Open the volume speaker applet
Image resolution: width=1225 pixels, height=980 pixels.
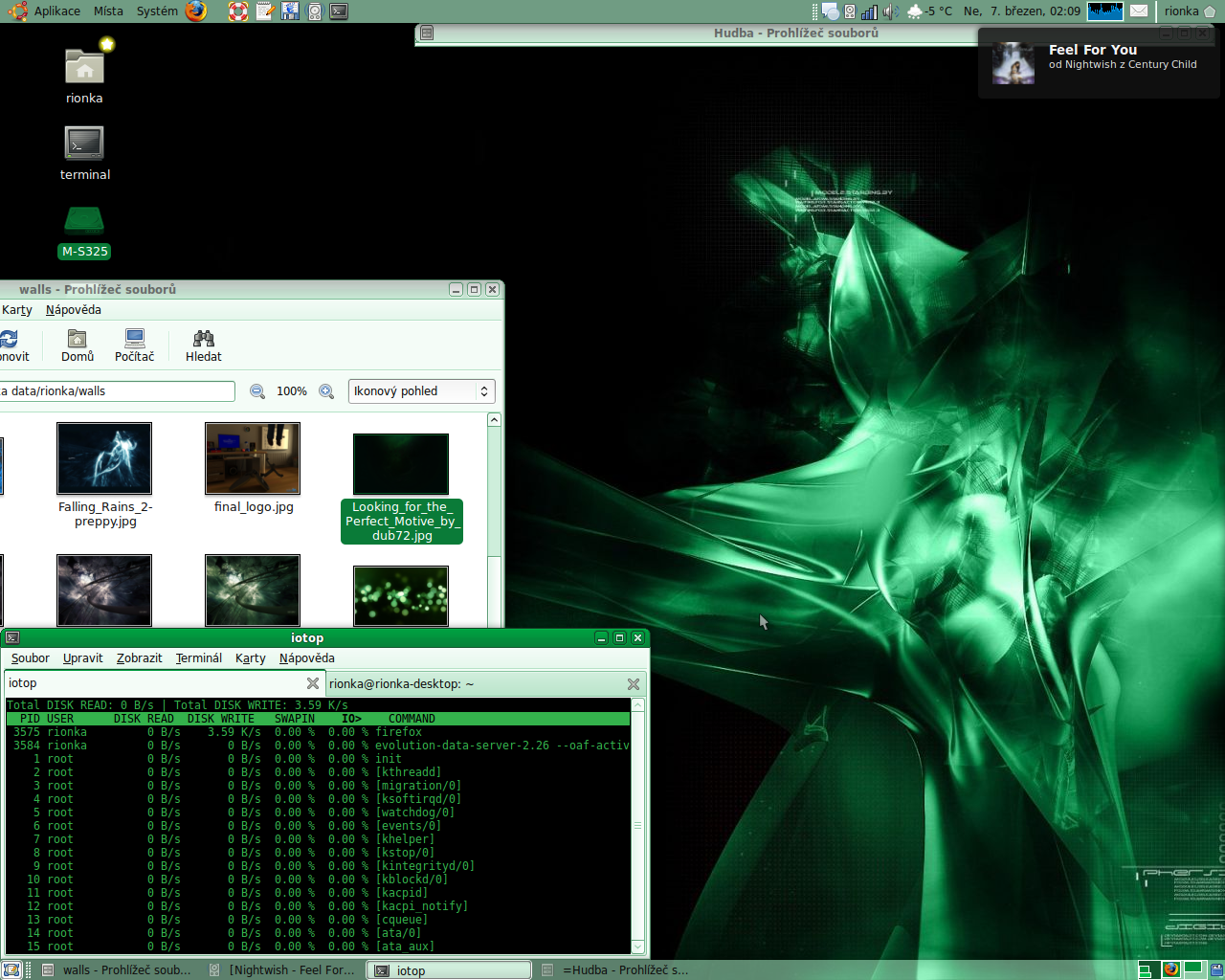(x=890, y=11)
